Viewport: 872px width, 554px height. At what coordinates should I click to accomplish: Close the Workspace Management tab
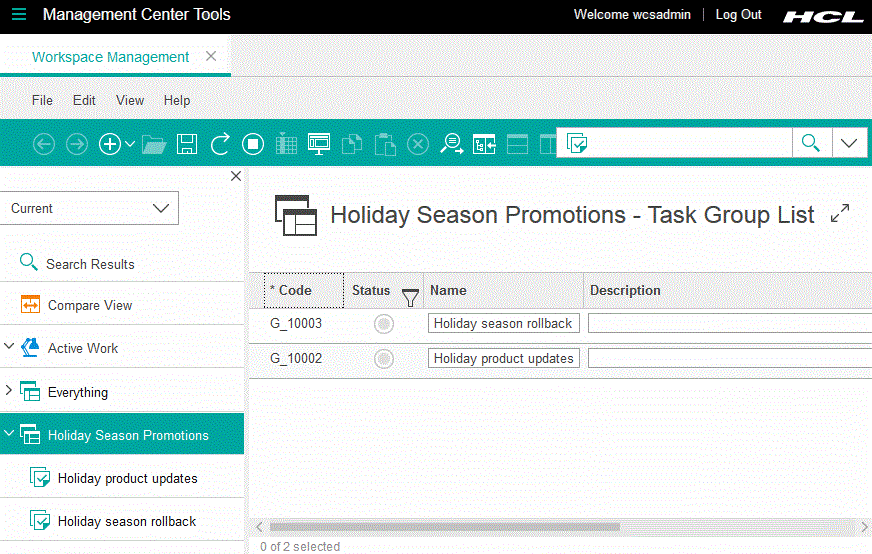tap(211, 56)
